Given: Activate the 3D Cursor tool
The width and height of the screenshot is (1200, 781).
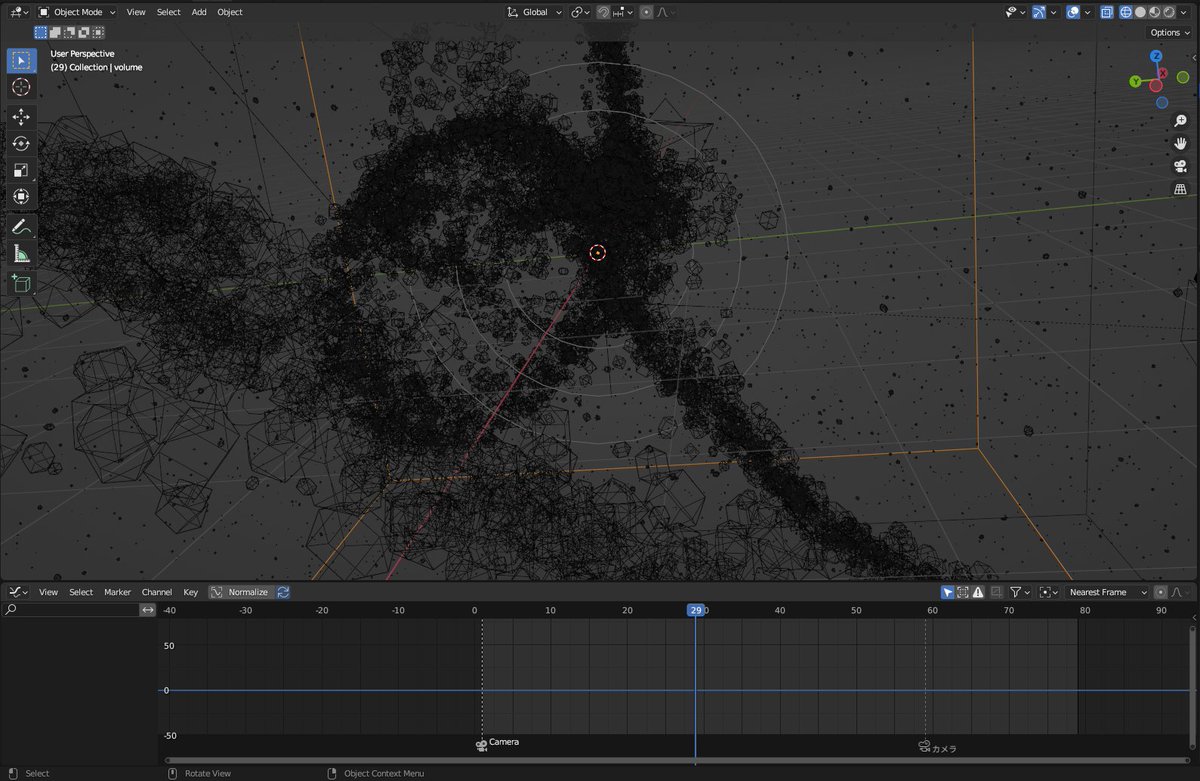Looking at the screenshot, I should [21, 88].
